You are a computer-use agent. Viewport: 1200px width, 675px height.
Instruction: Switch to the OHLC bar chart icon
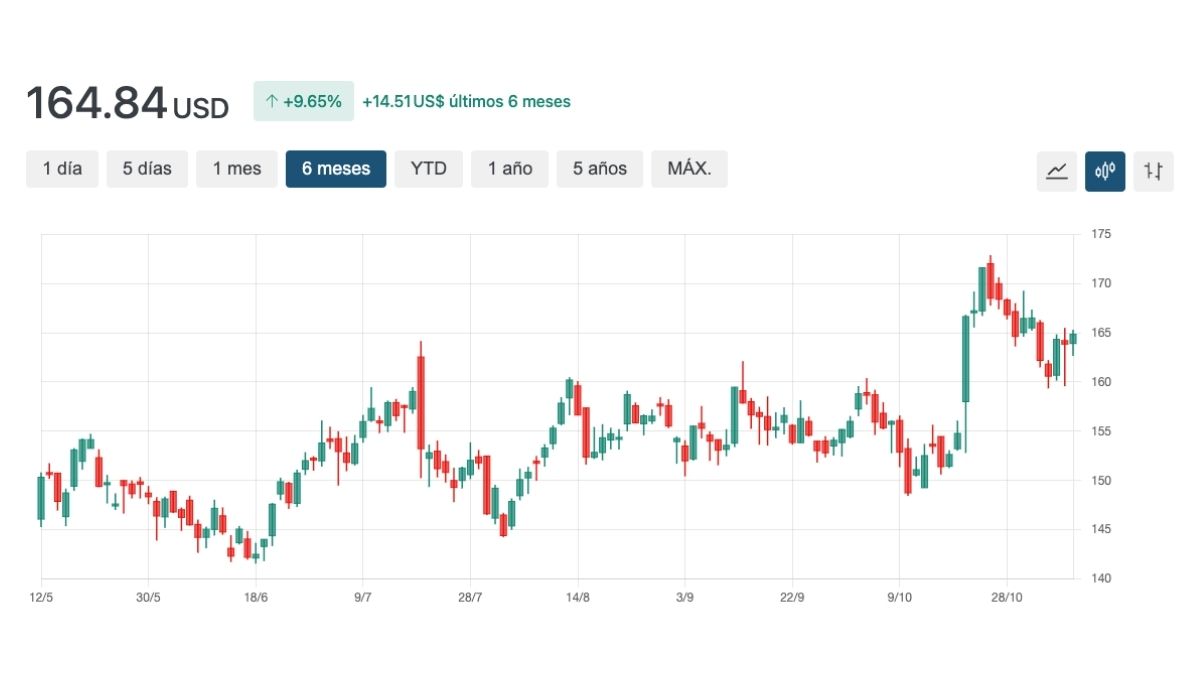pyautogui.click(x=1153, y=171)
